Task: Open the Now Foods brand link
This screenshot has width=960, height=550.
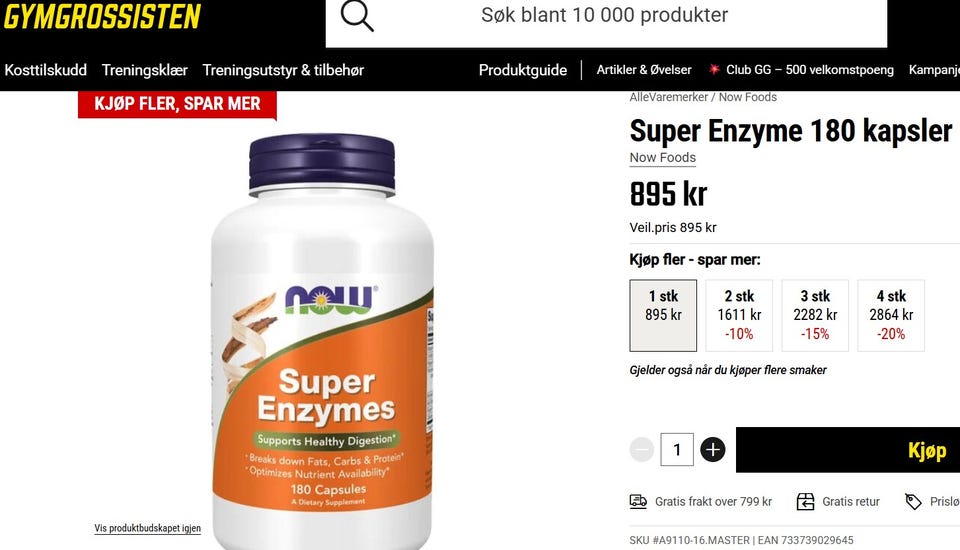Action: (x=662, y=157)
